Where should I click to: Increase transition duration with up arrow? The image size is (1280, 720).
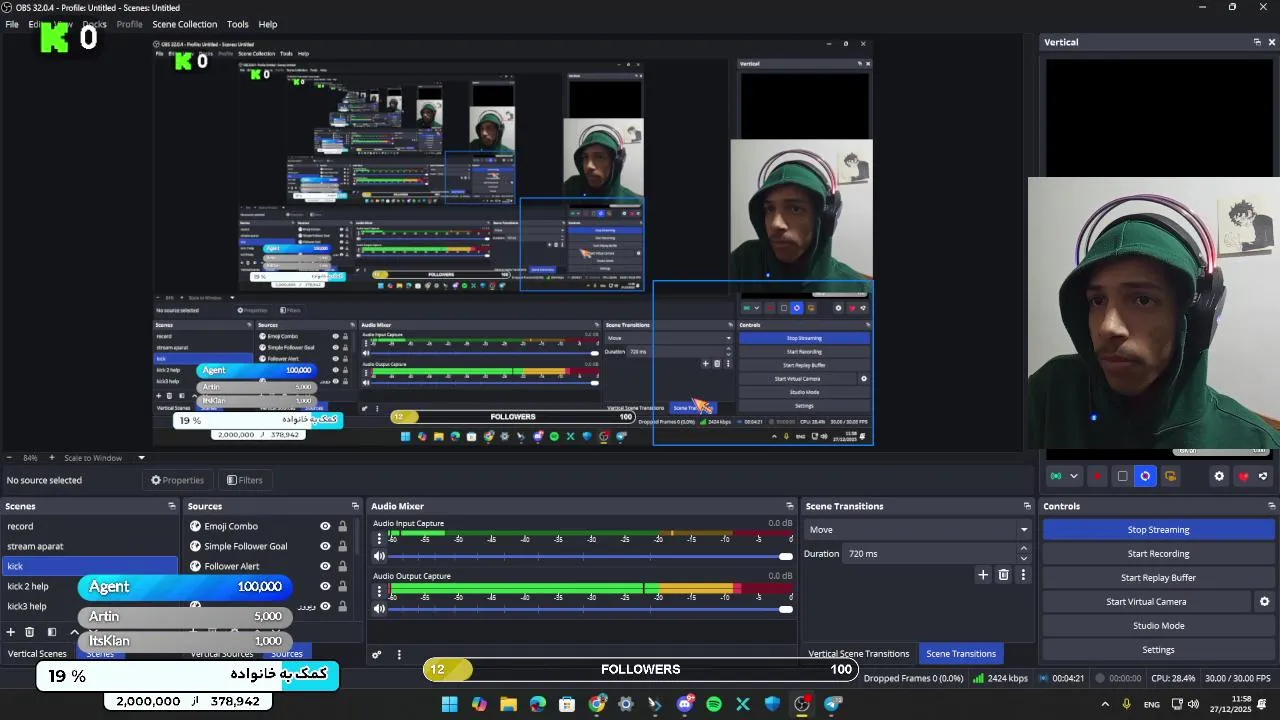click(1023, 549)
